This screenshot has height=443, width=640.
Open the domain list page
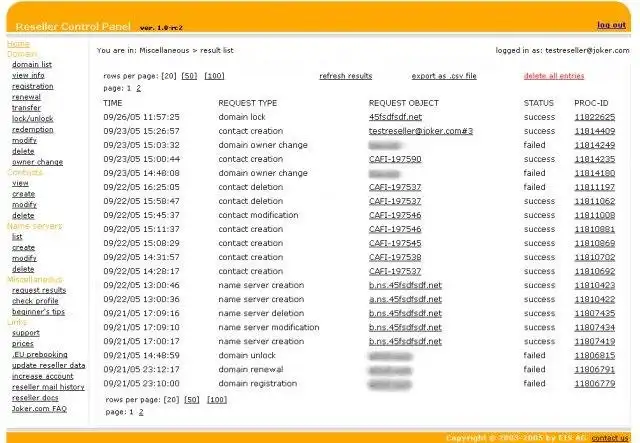pos(32,65)
